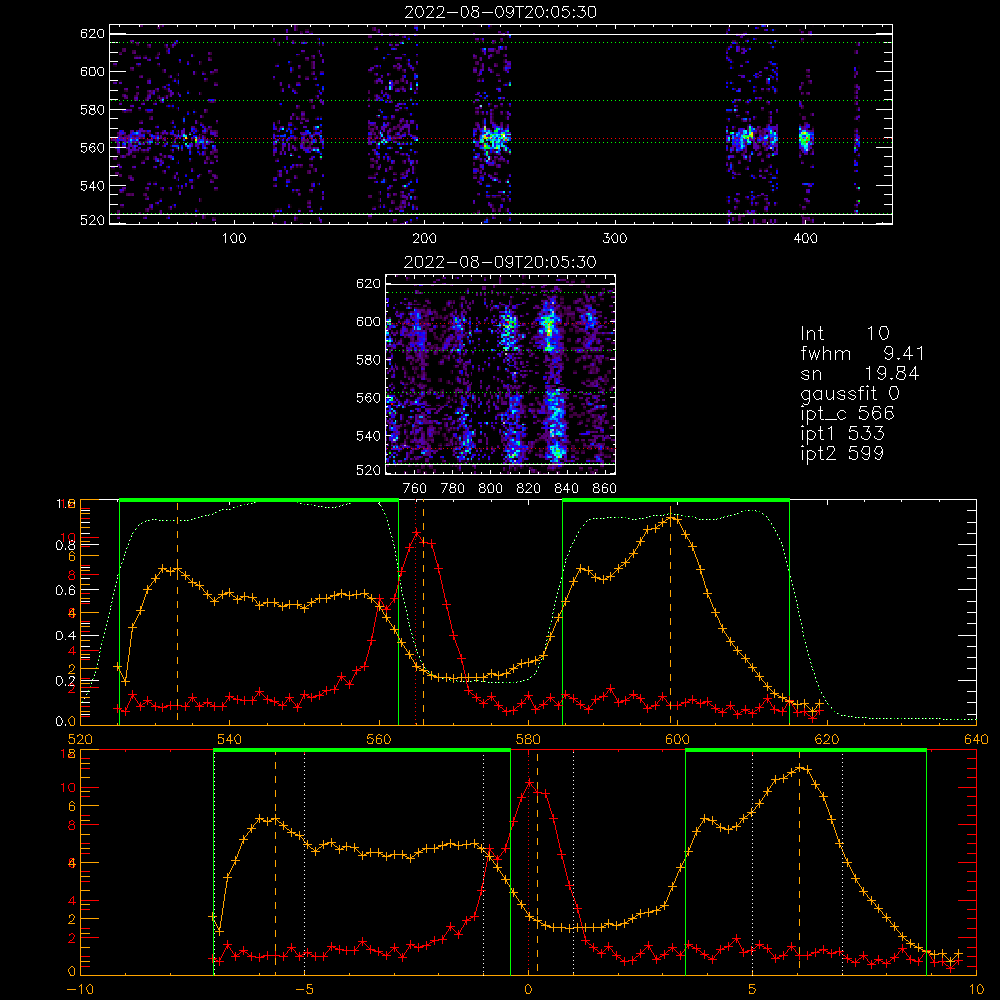Click the y-axis label 0.8 on the upper profile plot

tap(65, 545)
